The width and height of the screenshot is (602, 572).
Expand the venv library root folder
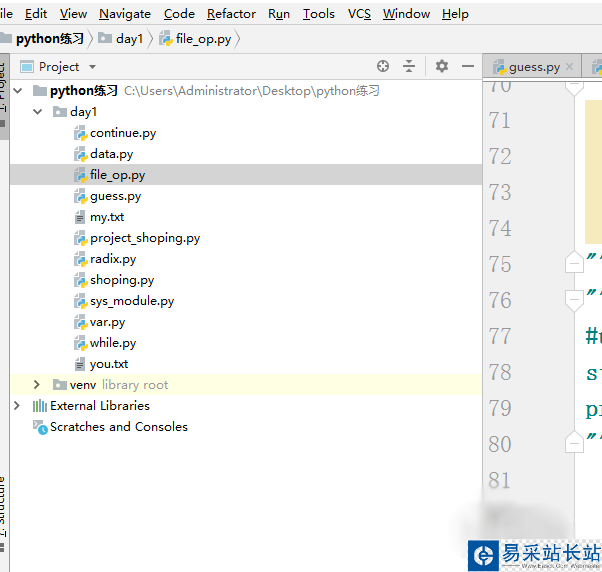[x=36, y=385]
